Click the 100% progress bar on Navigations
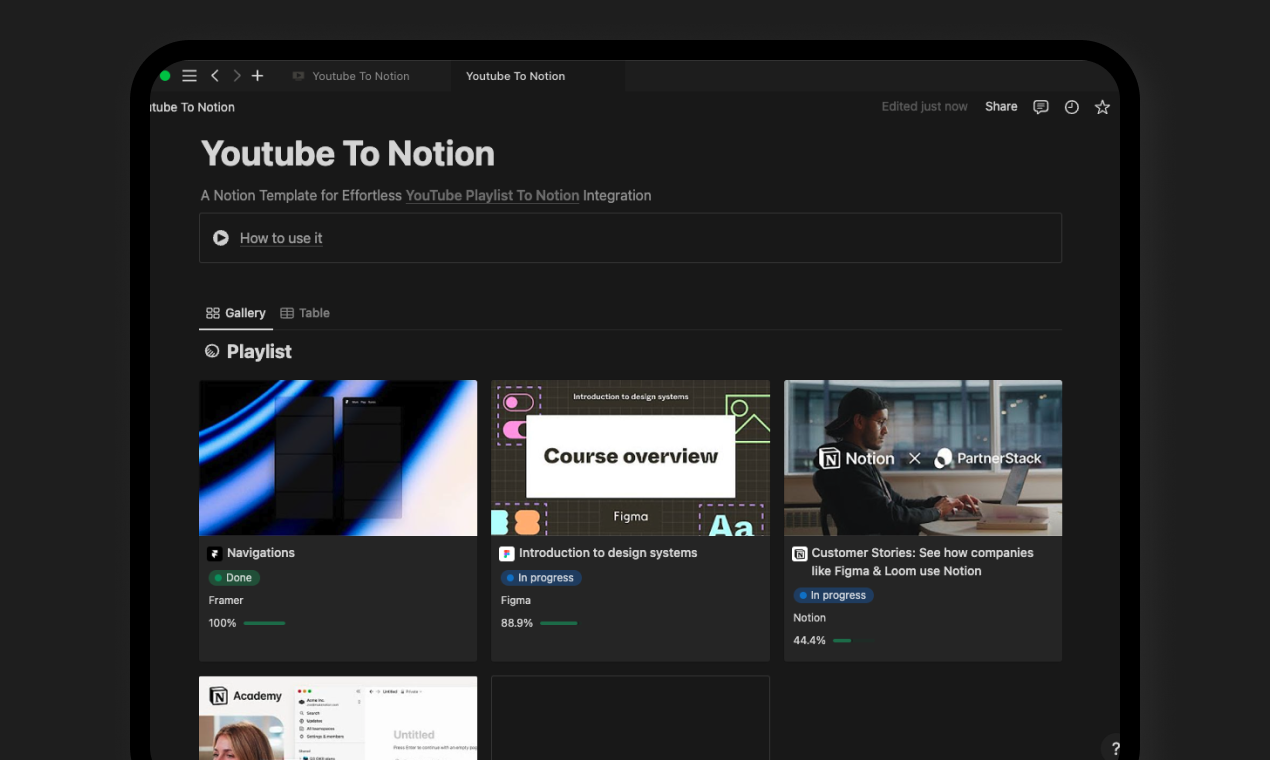Screen dimensions: 1270x760 click(265, 623)
